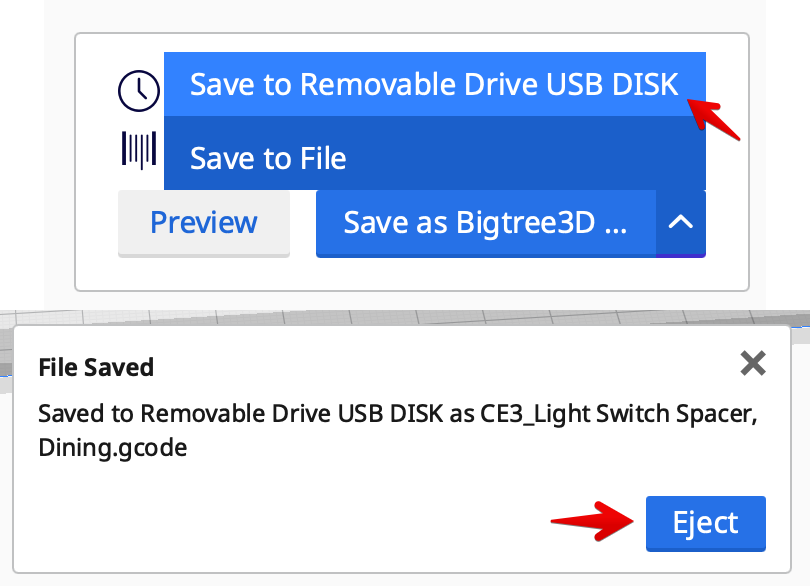Click the File Saved dialog title
This screenshot has height=586, width=810.
[x=95, y=367]
